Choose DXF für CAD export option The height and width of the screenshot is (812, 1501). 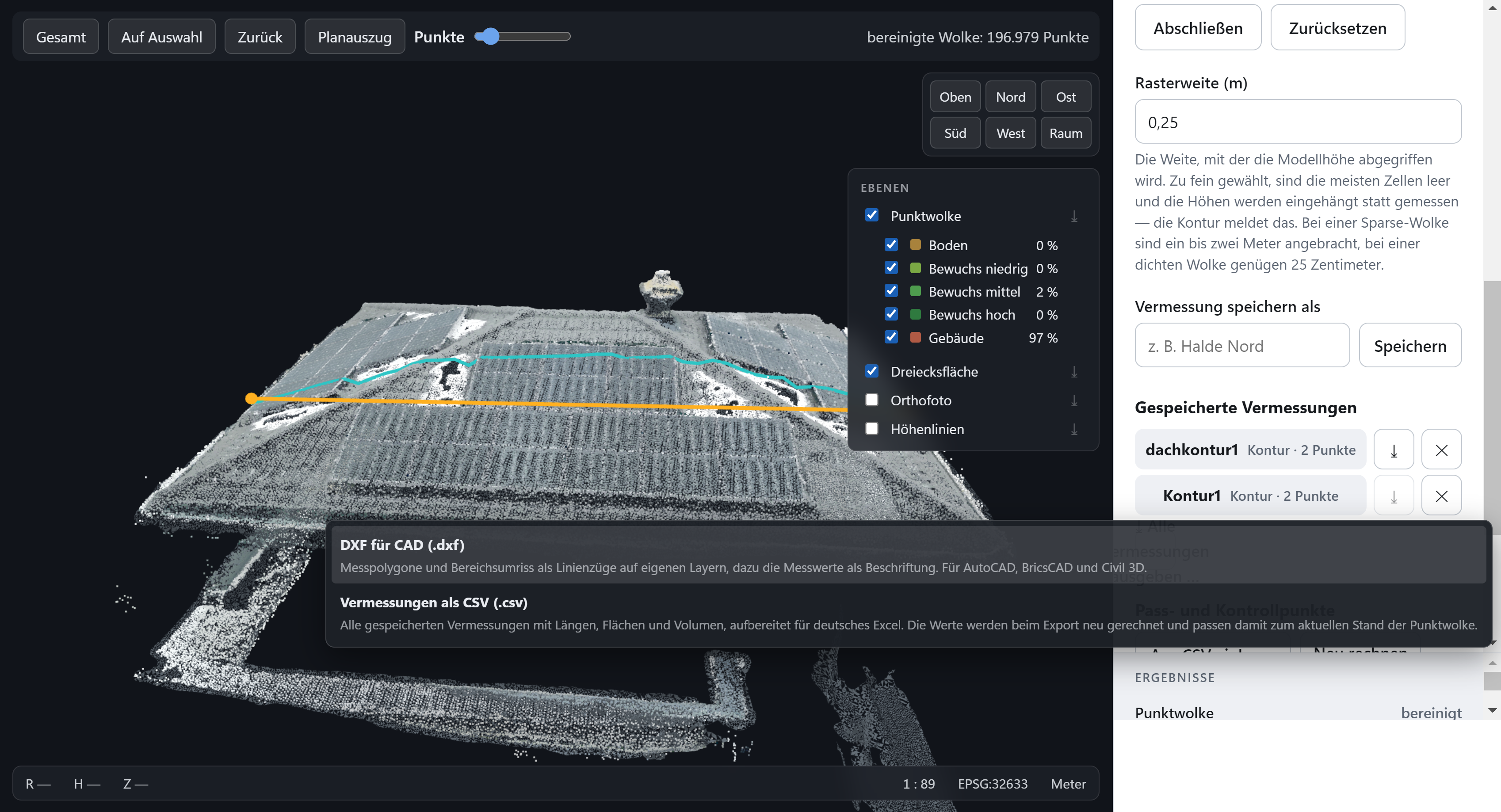click(908, 555)
